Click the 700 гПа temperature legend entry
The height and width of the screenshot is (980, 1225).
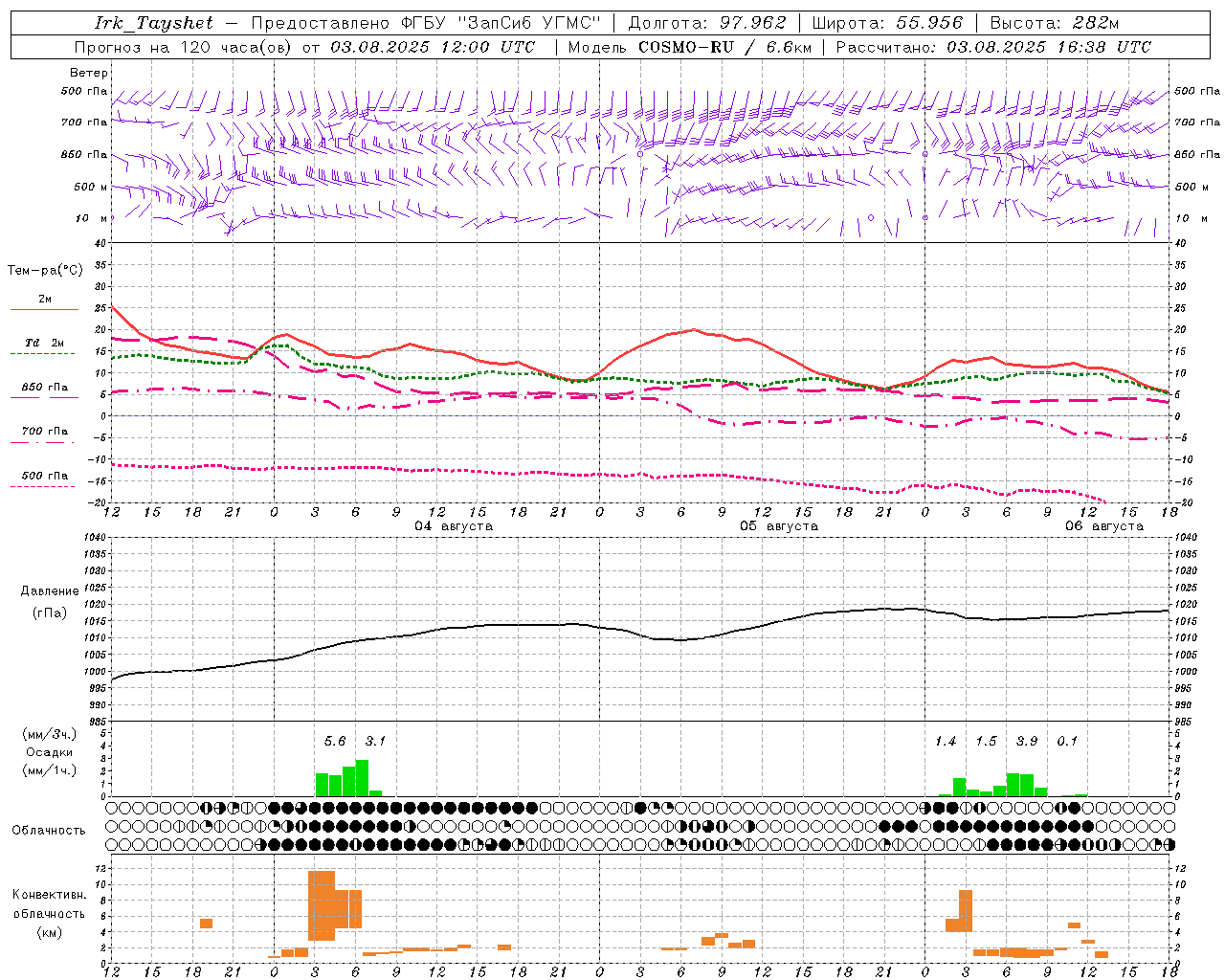pos(45,432)
